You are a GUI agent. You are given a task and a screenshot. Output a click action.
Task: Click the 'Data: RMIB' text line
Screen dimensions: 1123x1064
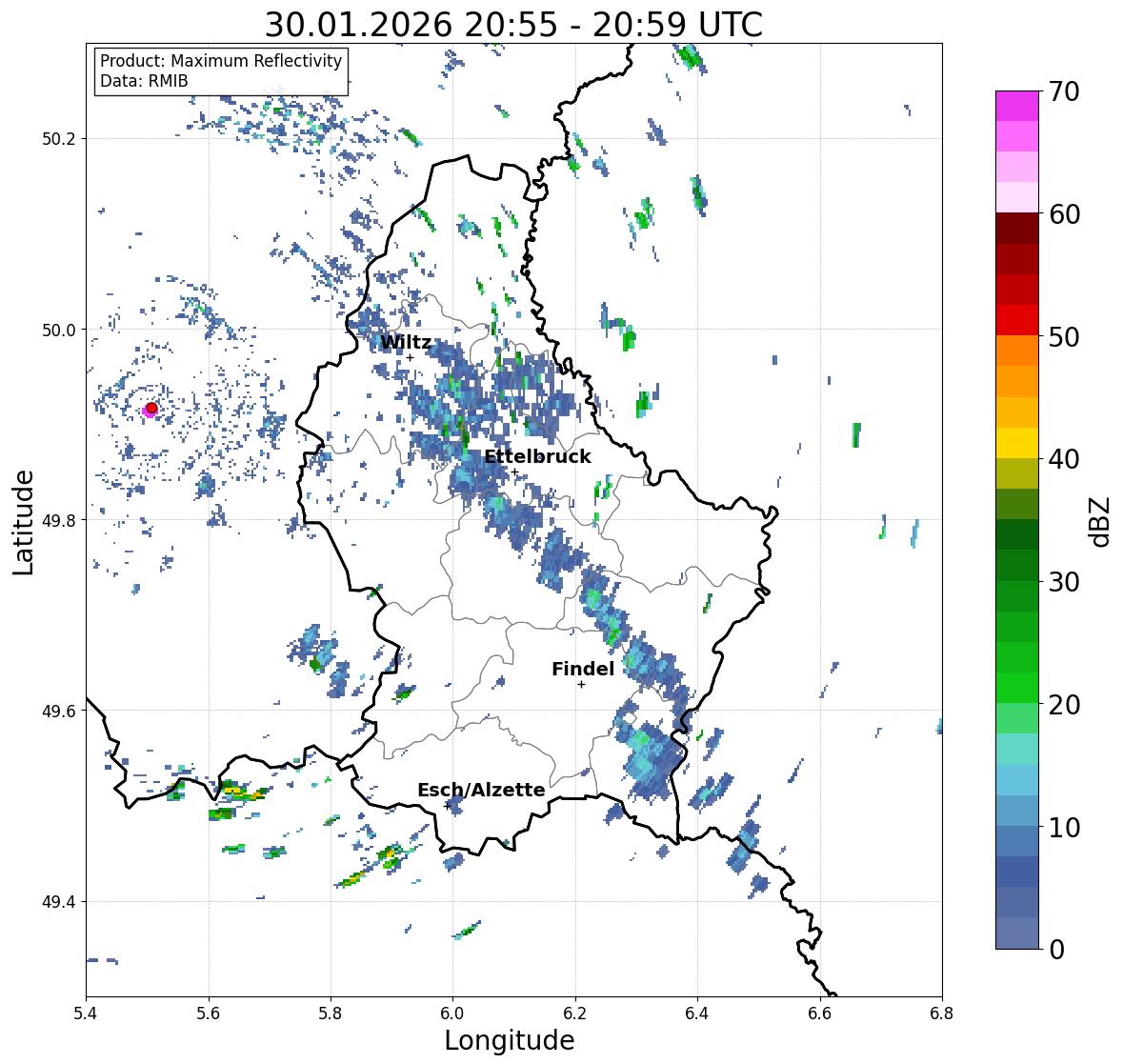click(144, 81)
